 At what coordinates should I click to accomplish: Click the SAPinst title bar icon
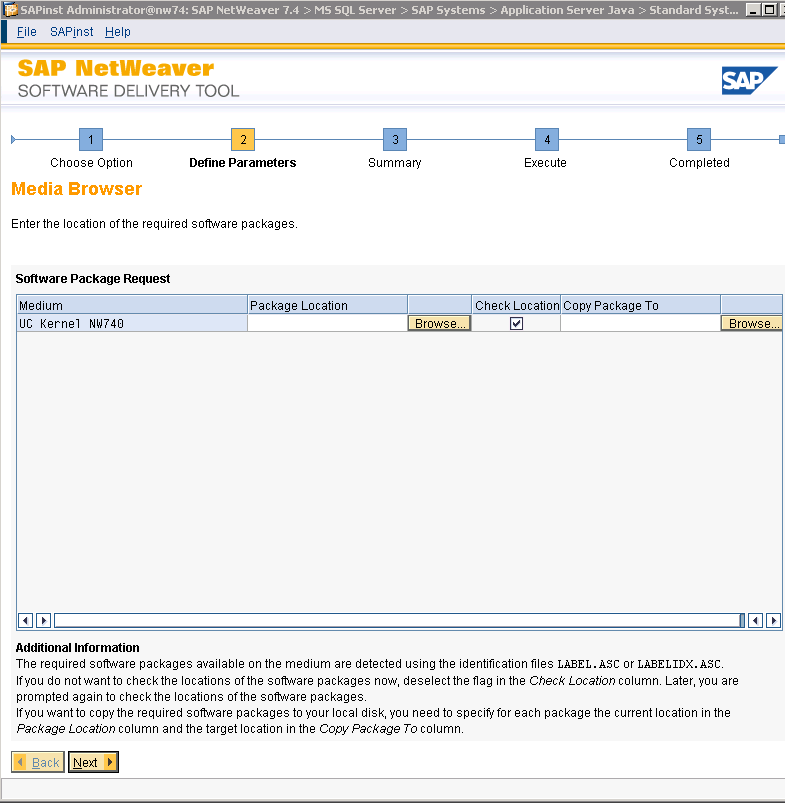pos(10,10)
